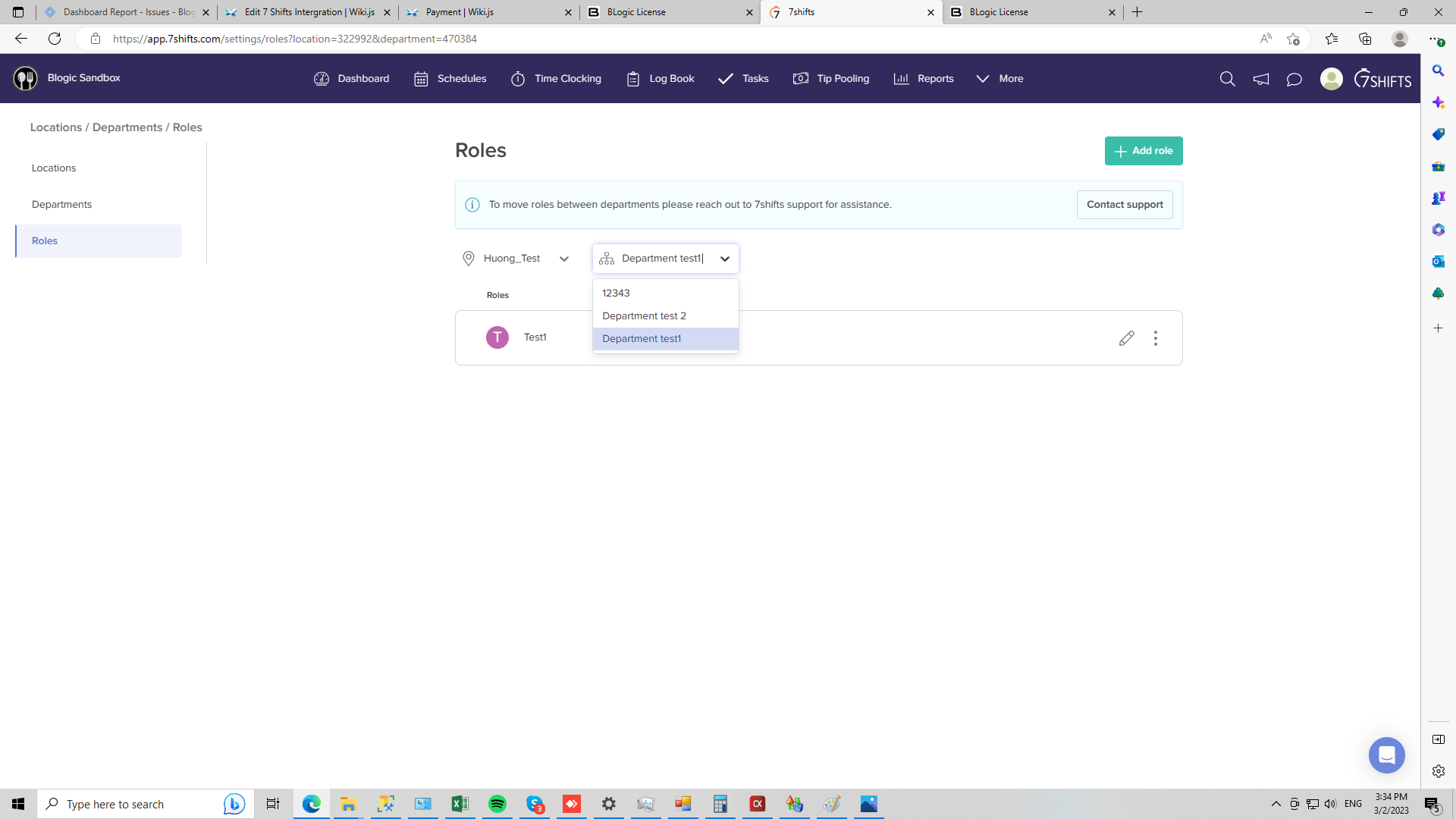Collapse the Department test1 dropdown arrow
Image resolution: width=1456 pixels, height=819 pixels.
pos(725,259)
